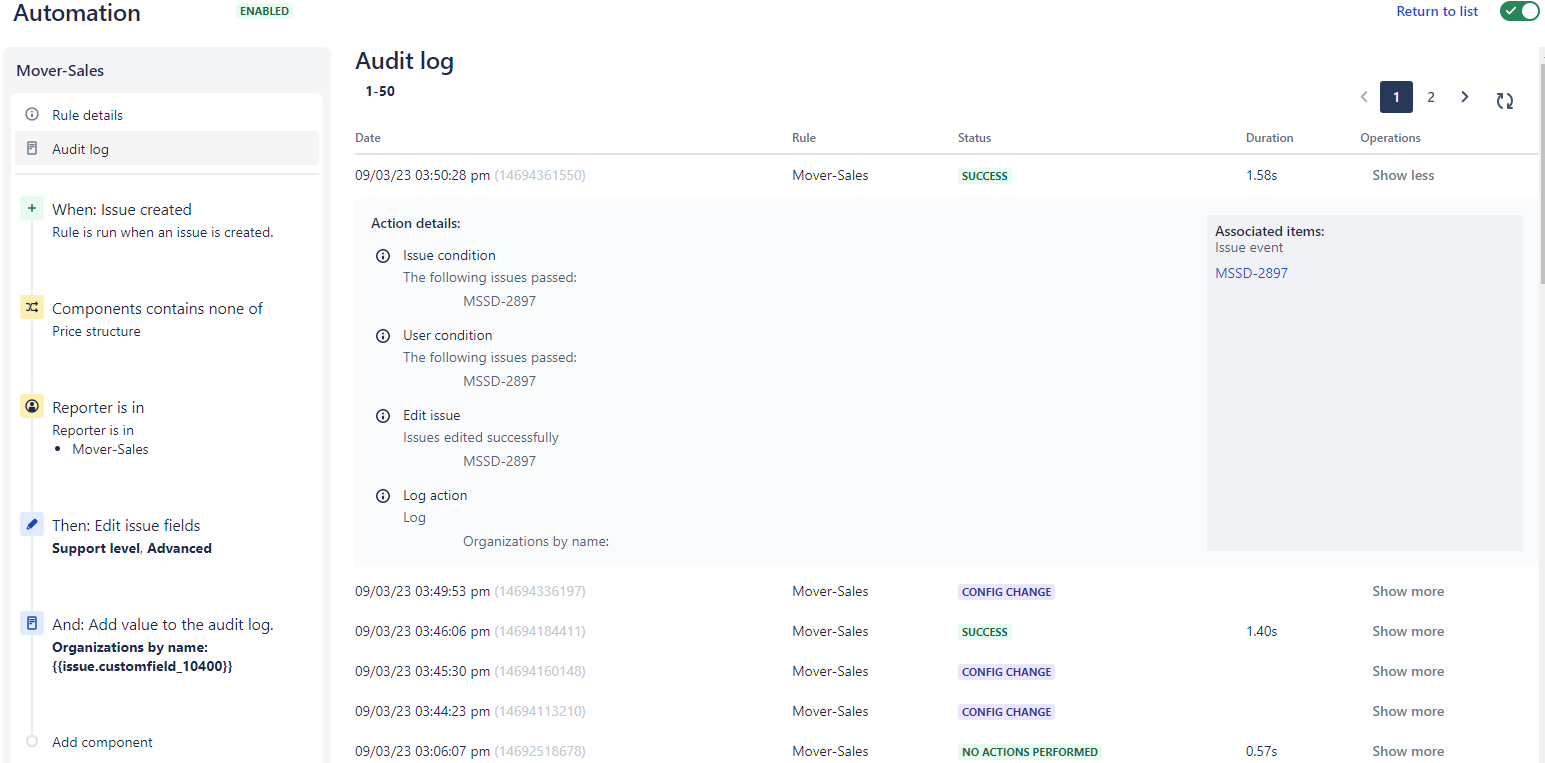
Task: Click Add component in the rule chain
Action: click(102, 742)
